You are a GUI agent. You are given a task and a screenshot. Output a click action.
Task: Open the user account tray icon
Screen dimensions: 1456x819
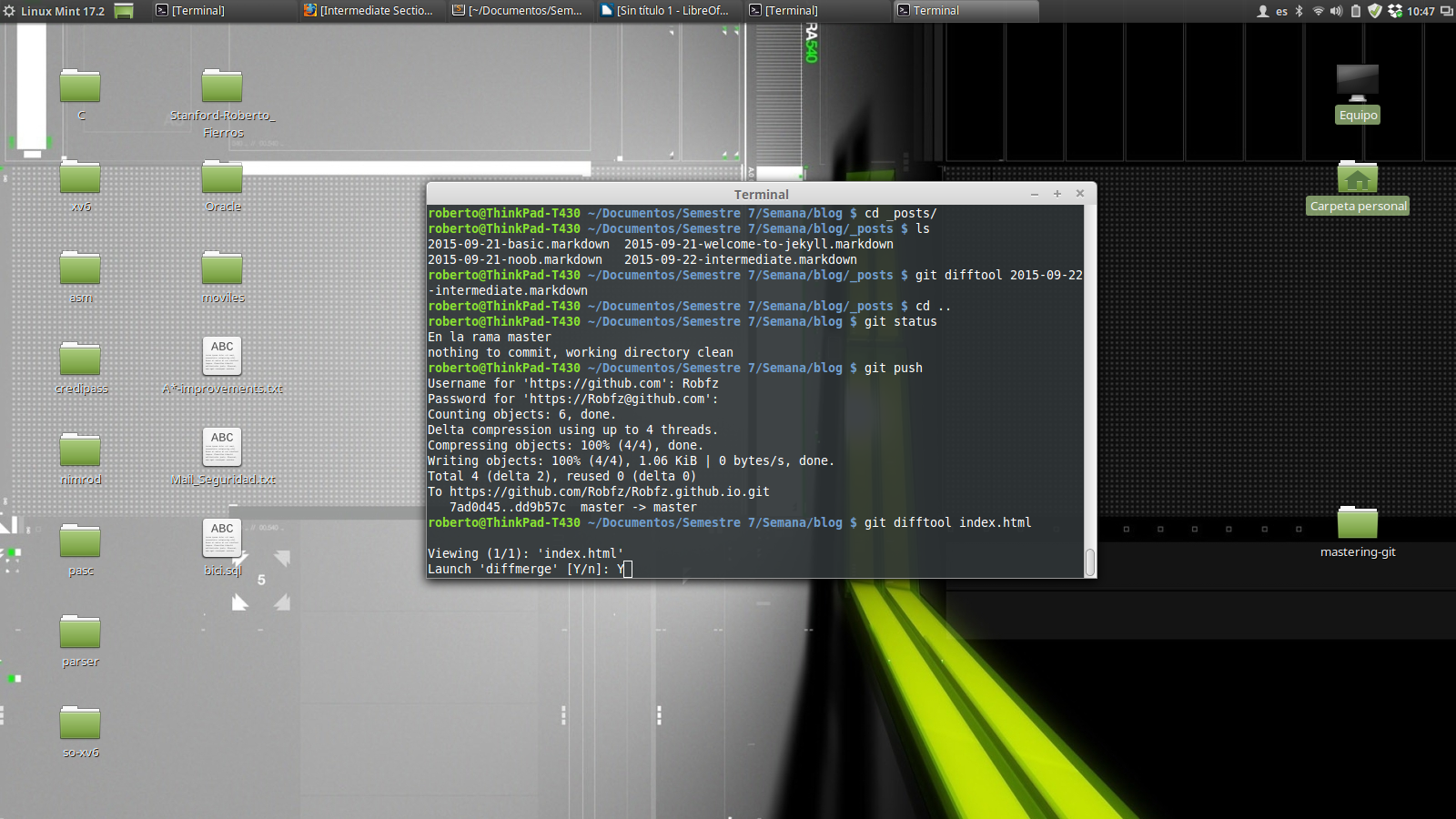(1263, 11)
